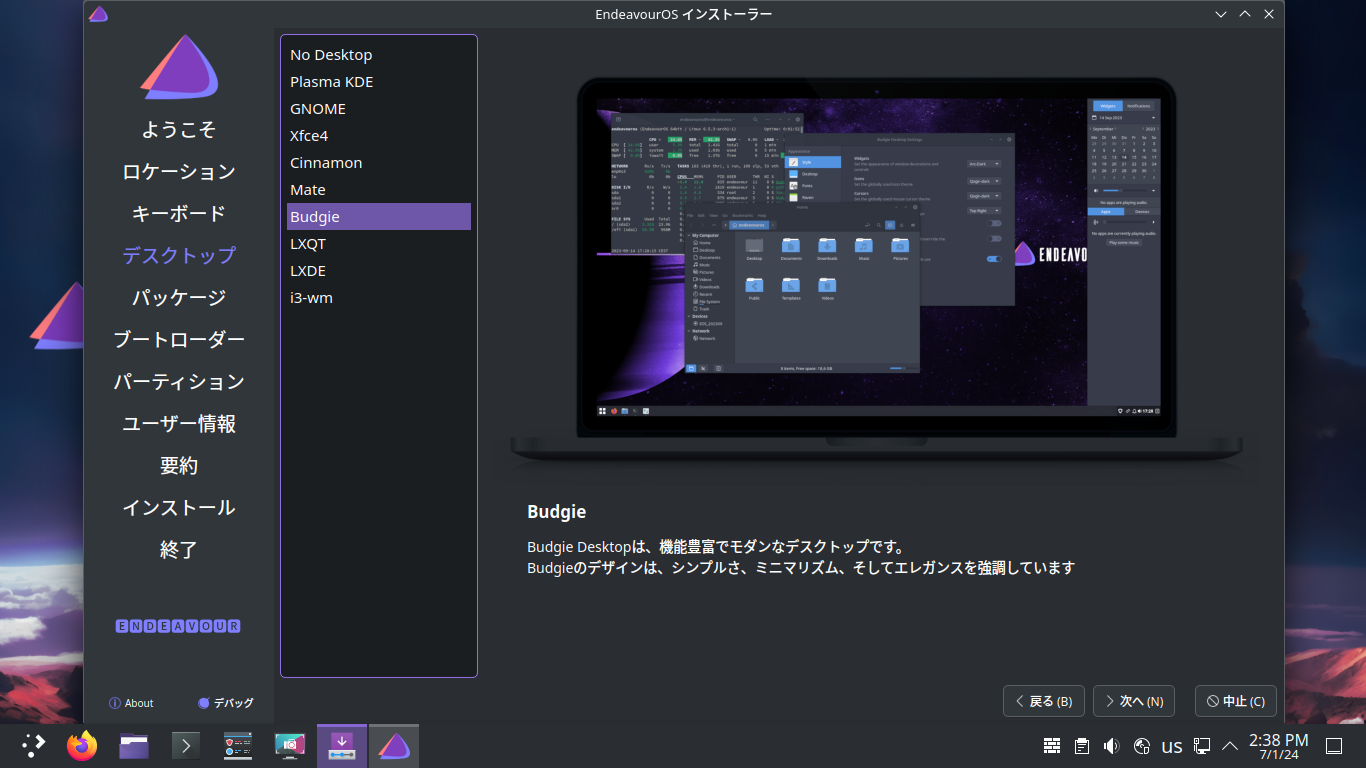Select i3-wm window manager entry
Image resolution: width=1366 pixels, height=768 pixels.
pos(379,298)
